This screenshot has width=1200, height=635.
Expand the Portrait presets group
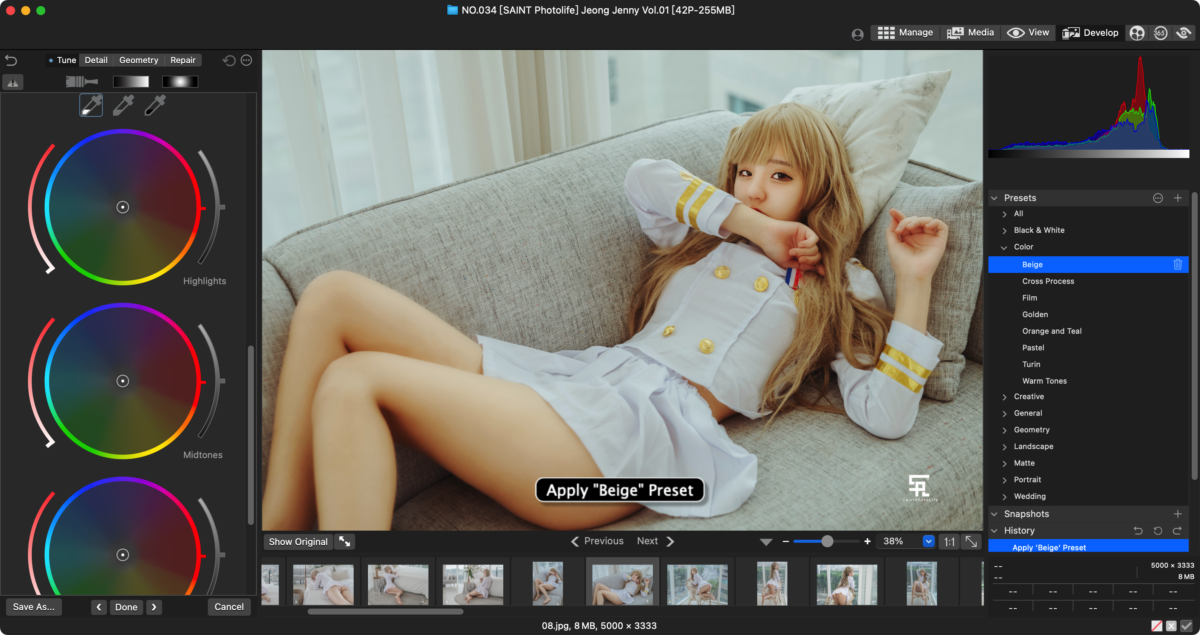pos(1005,480)
